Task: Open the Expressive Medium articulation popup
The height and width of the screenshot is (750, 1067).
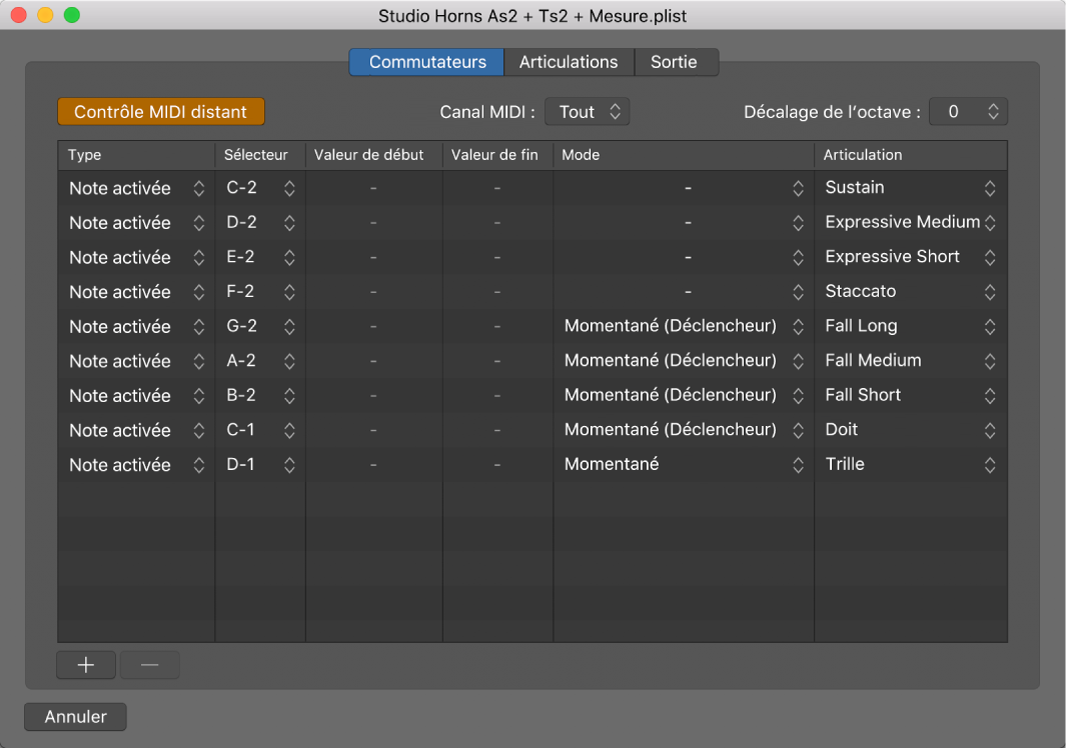Action: (x=909, y=223)
